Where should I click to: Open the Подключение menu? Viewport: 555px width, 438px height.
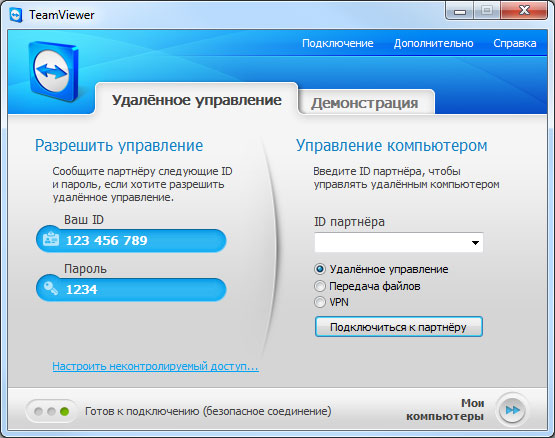338,43
